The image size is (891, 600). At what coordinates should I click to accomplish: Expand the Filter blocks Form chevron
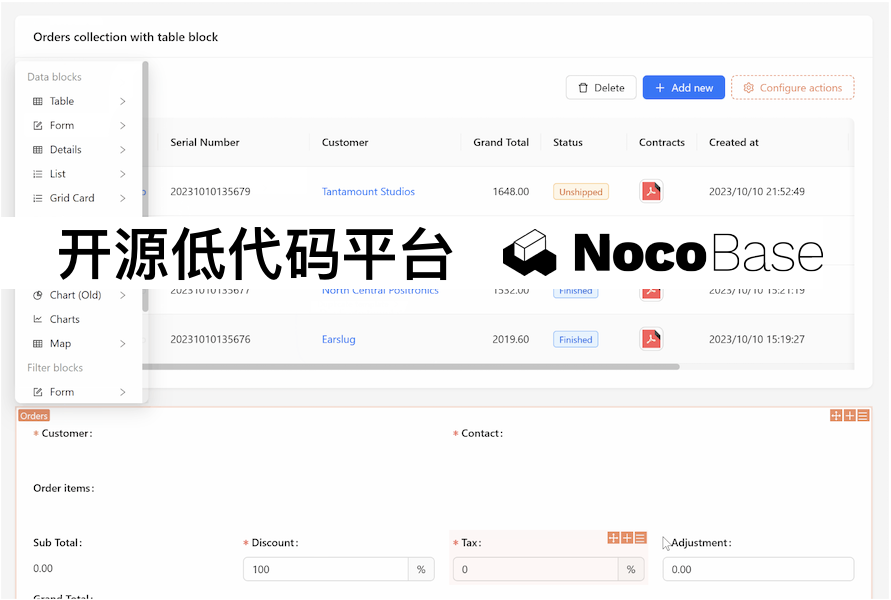(123, 392)
